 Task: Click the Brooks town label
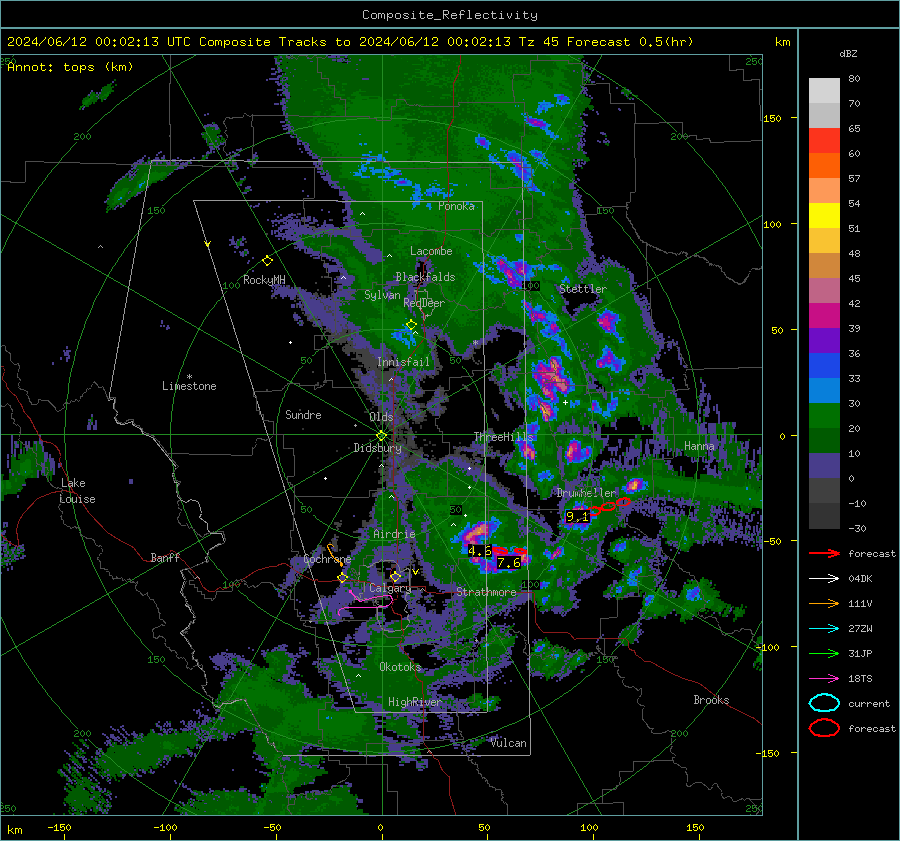(x=711, y=700)
